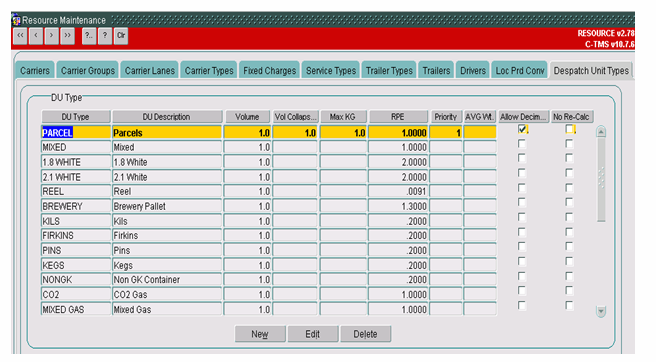This screenshot has width=656, height=362.
Task: Click No Re-Calc column header
Action: [571, 117]
